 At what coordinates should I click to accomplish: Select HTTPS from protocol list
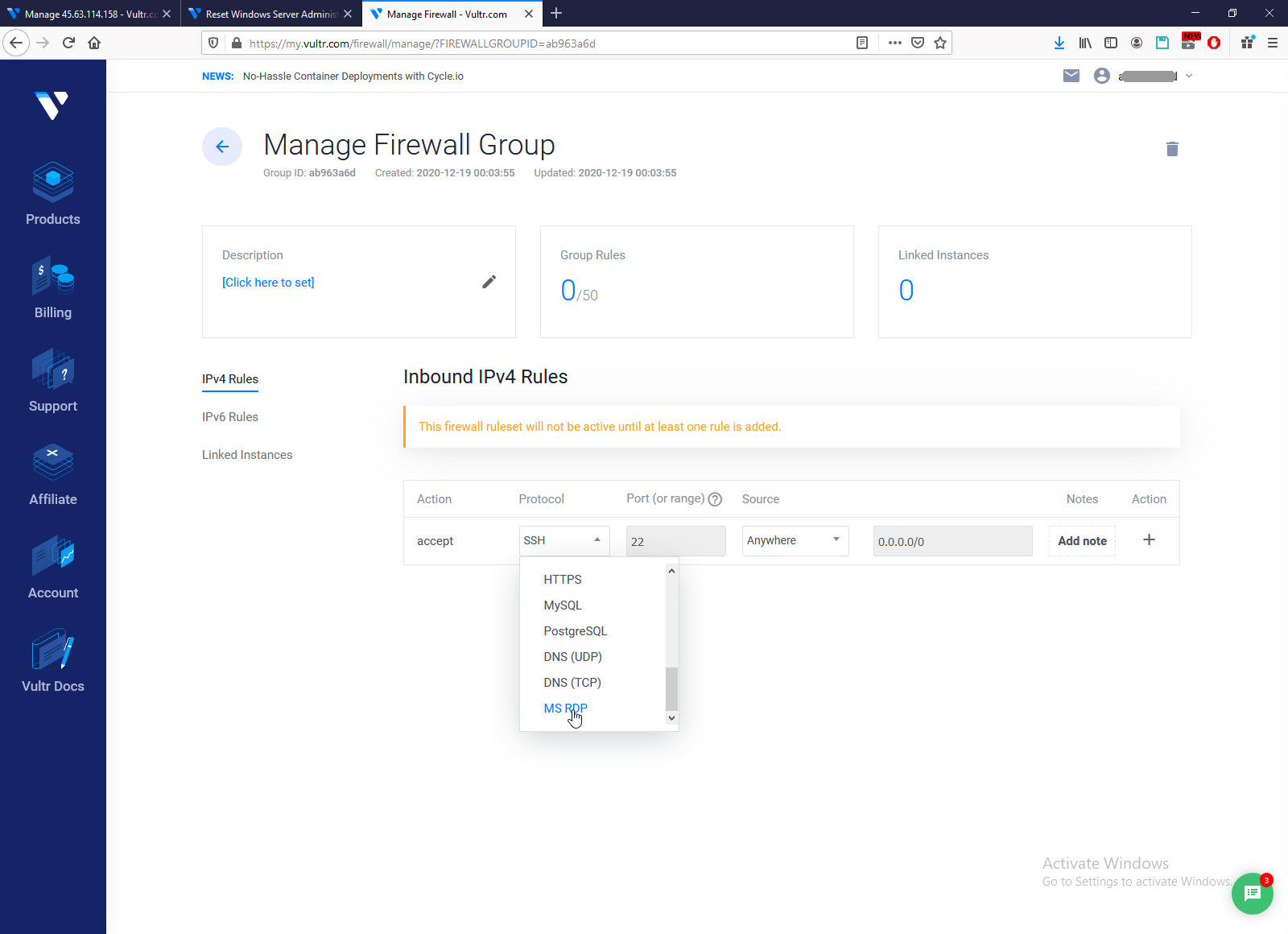563,580
